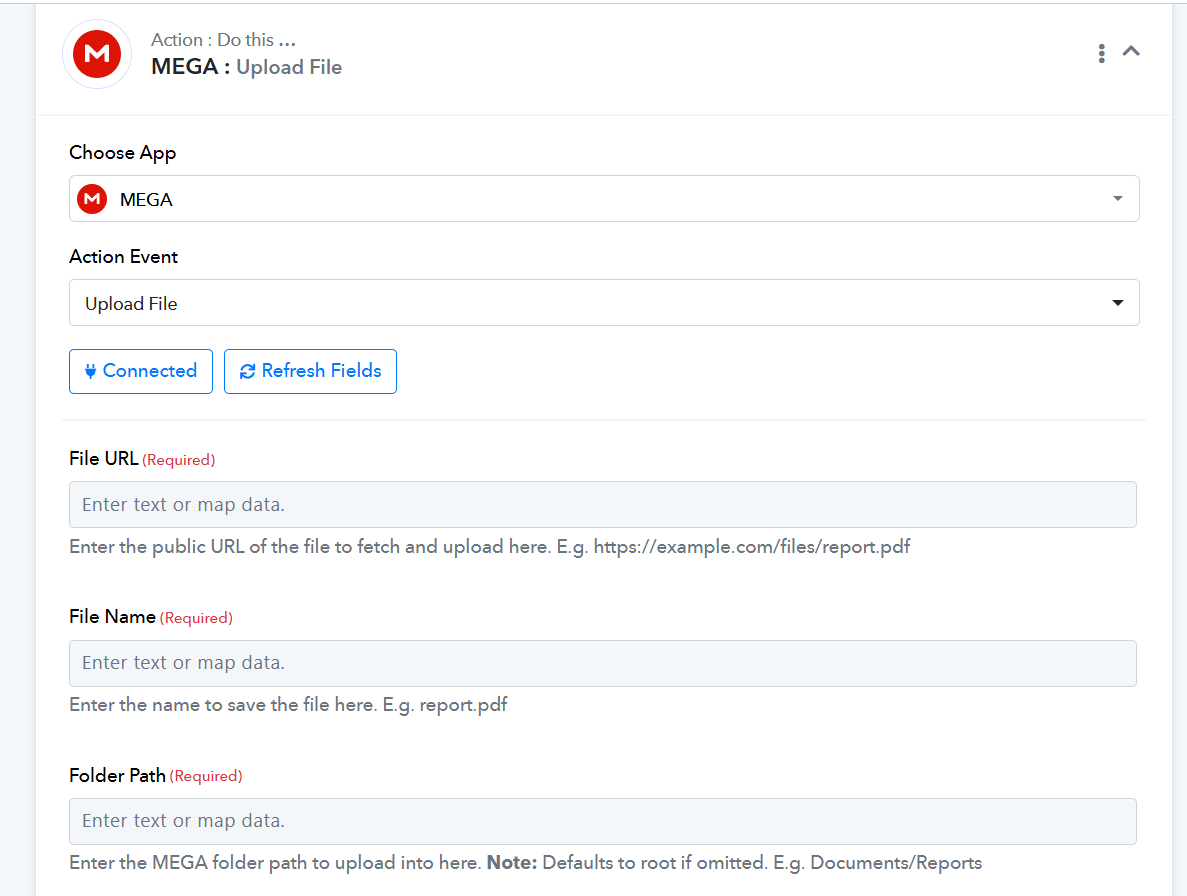Click the 'Folder Path' required label
Viewport: 1187px width, 896px height.
[x=156, y=776]
